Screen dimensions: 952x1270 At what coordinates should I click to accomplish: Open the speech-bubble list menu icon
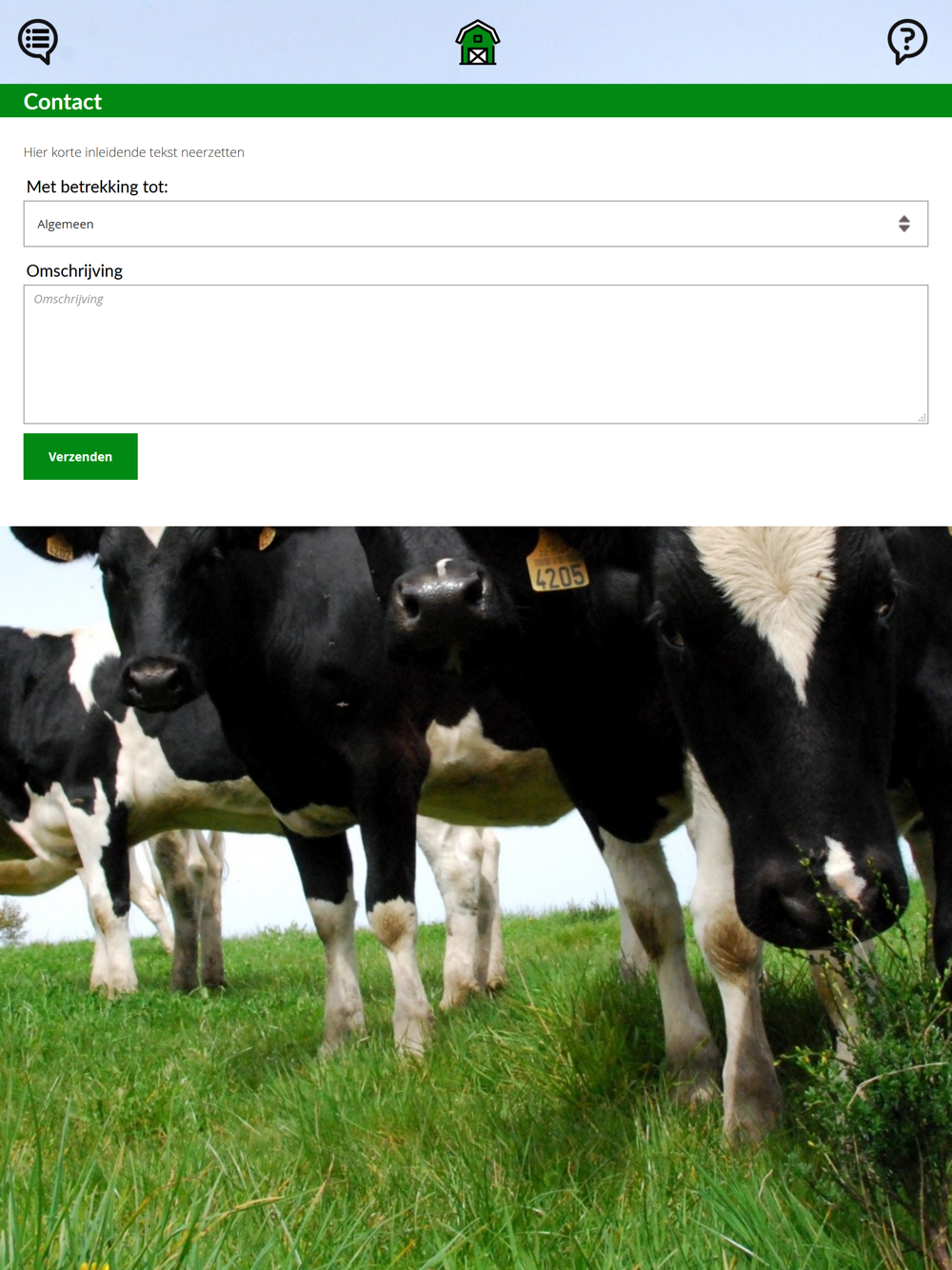coord(38,42)
